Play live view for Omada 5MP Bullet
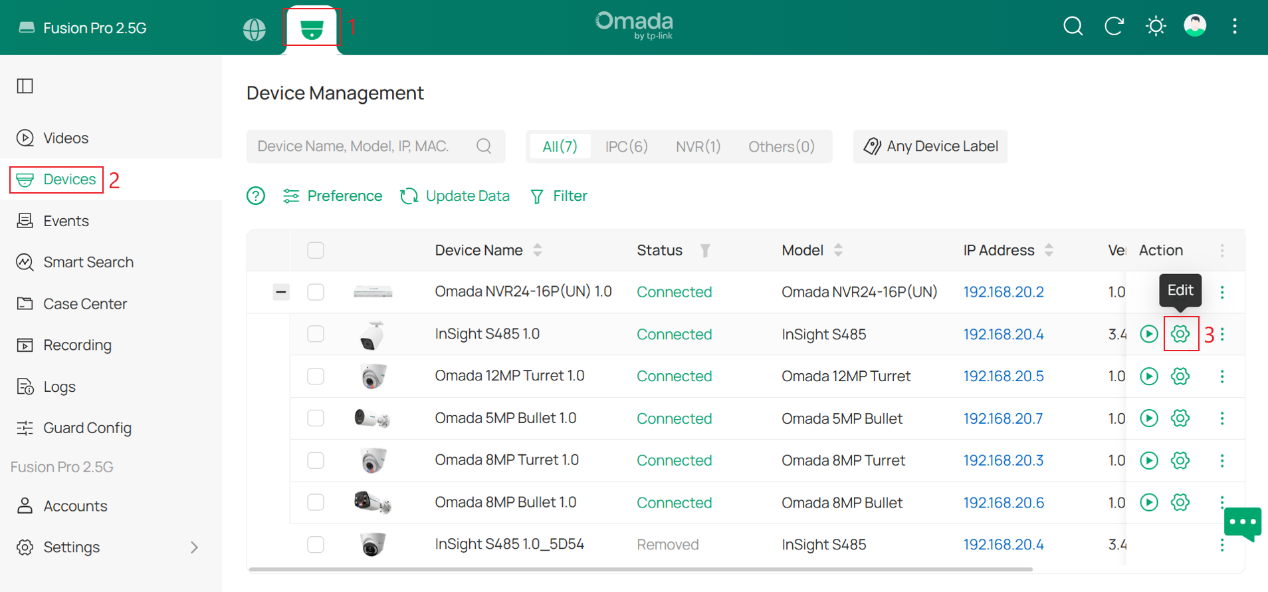The image size is (1268, 592). tap(1149, 418)
